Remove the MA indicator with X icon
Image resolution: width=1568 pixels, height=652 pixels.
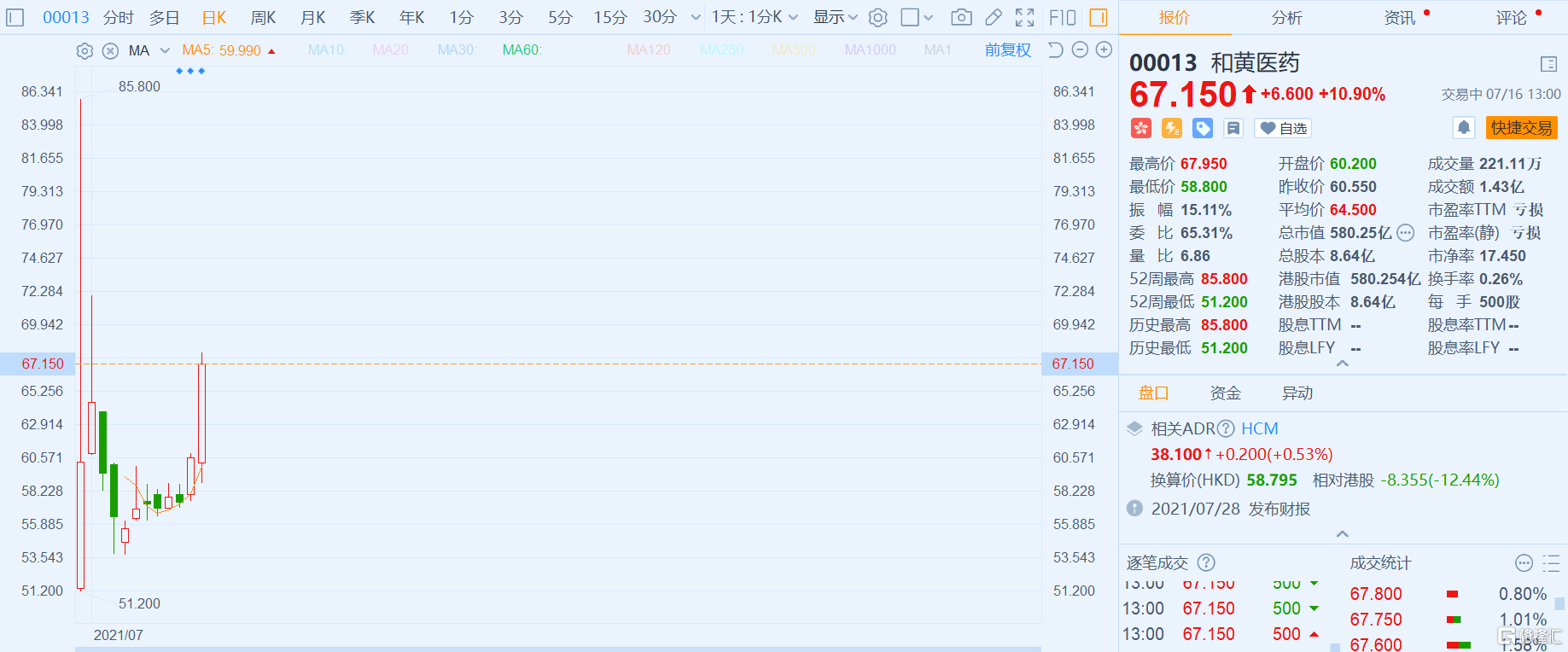click(110, 51)
